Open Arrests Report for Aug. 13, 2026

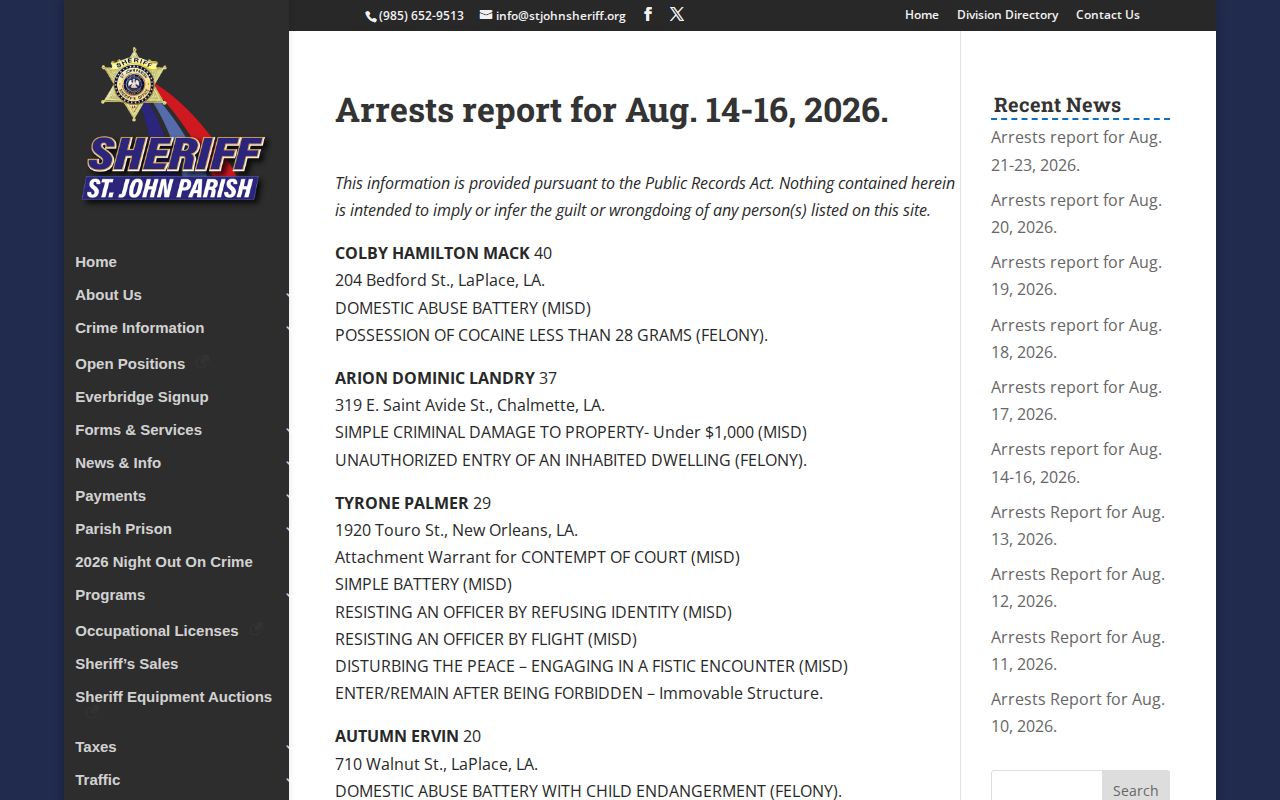tap(1078, 525)
